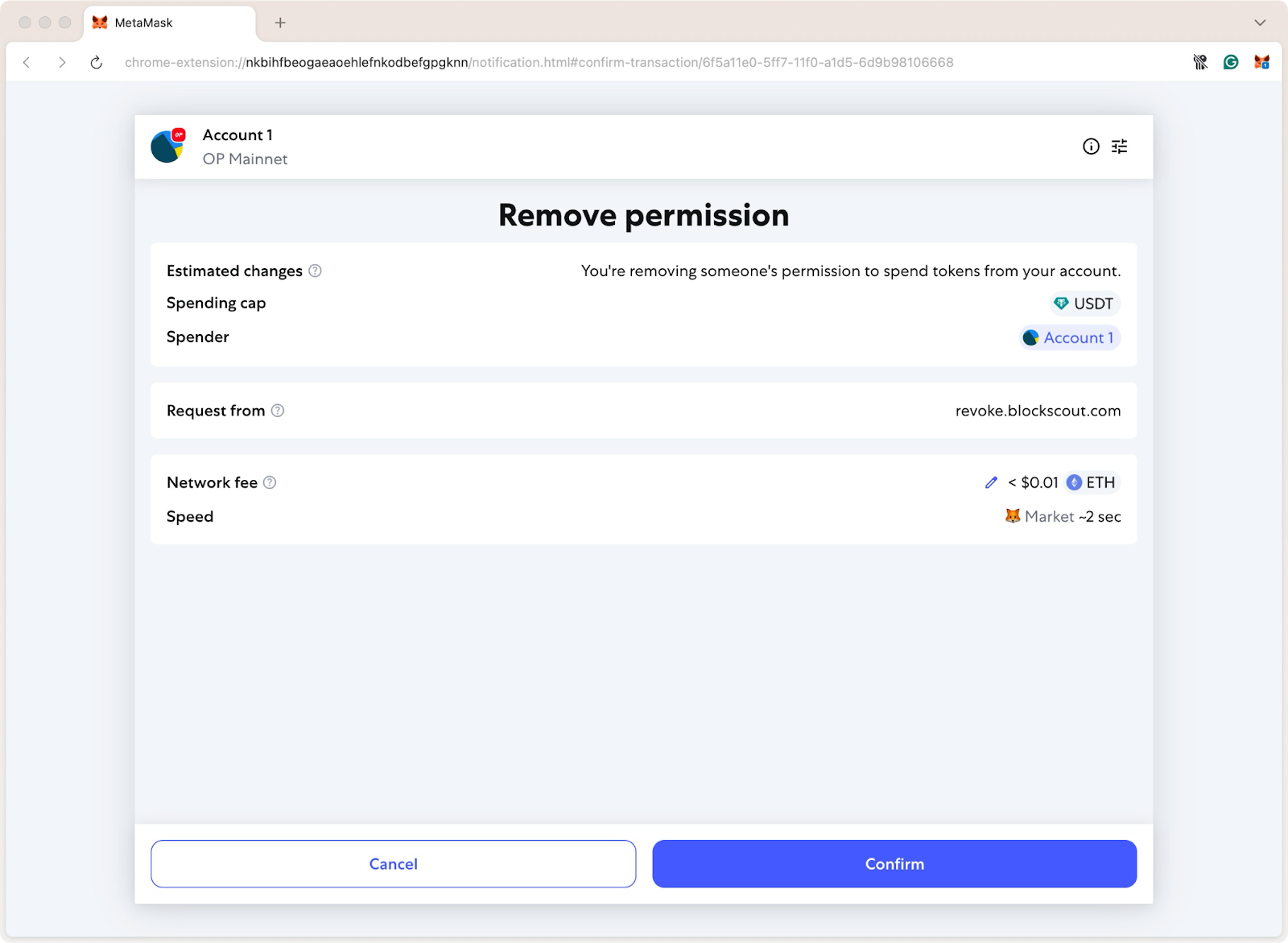Cancel the transaction

(393, 864)
